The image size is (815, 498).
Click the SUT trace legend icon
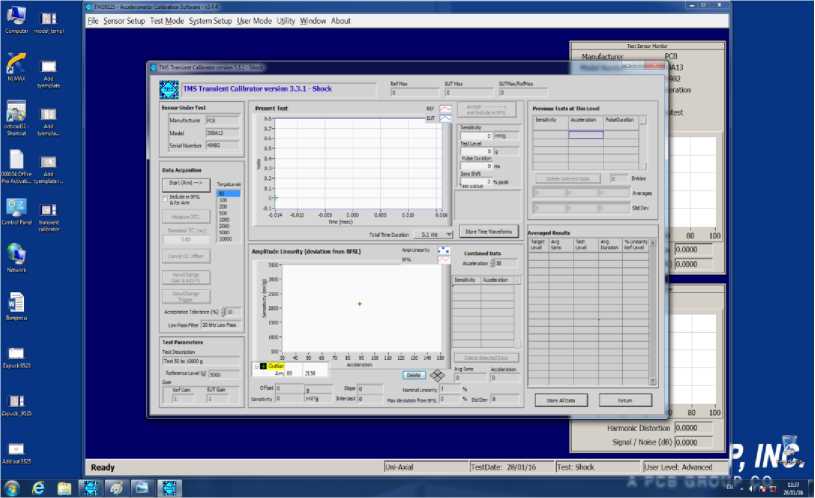pyautogui.click(x=445, y=117)
